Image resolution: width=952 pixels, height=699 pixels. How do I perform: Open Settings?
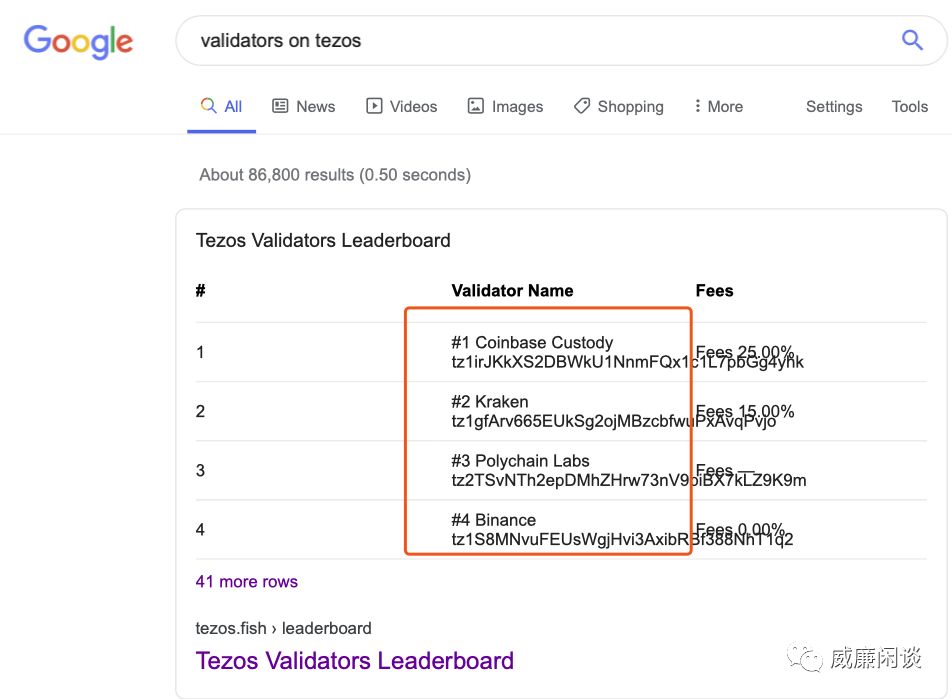coord(834,106)
